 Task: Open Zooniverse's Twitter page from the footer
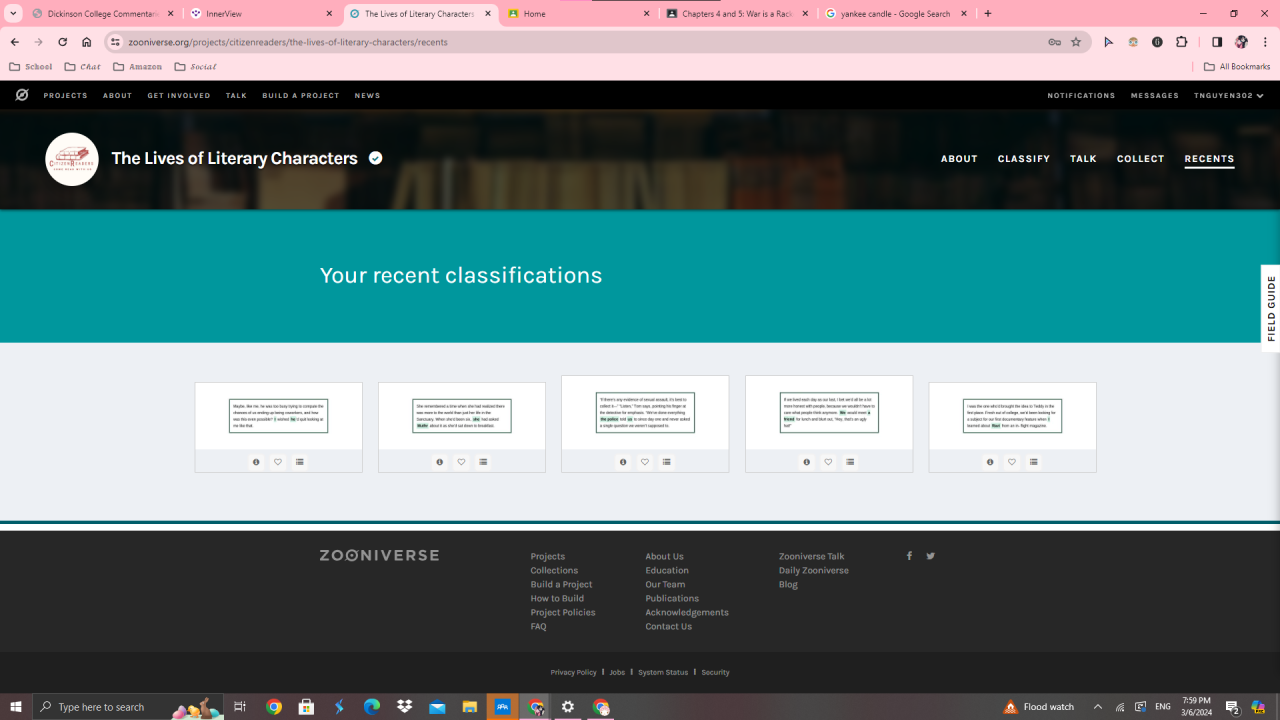pos(931,556)
